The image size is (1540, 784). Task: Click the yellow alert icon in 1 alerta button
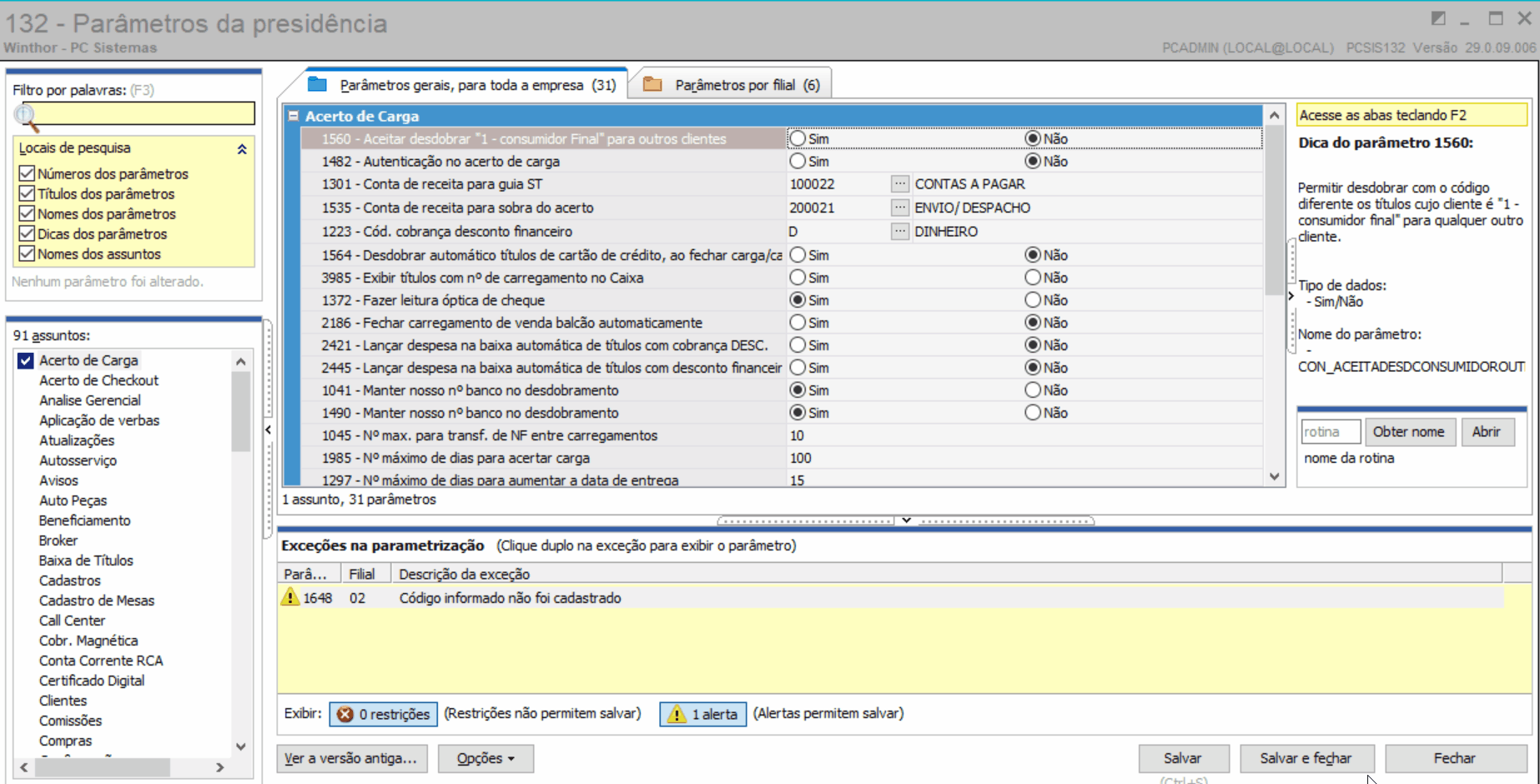click(677, 714)
